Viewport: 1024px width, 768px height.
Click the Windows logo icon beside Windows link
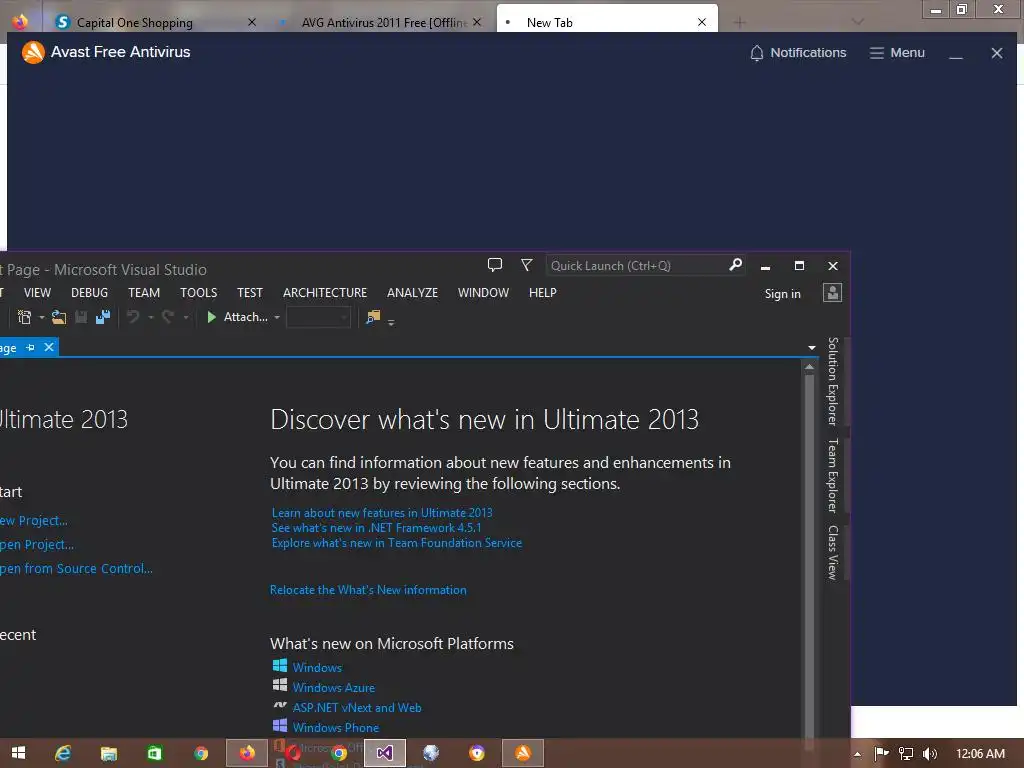(280, 665)
